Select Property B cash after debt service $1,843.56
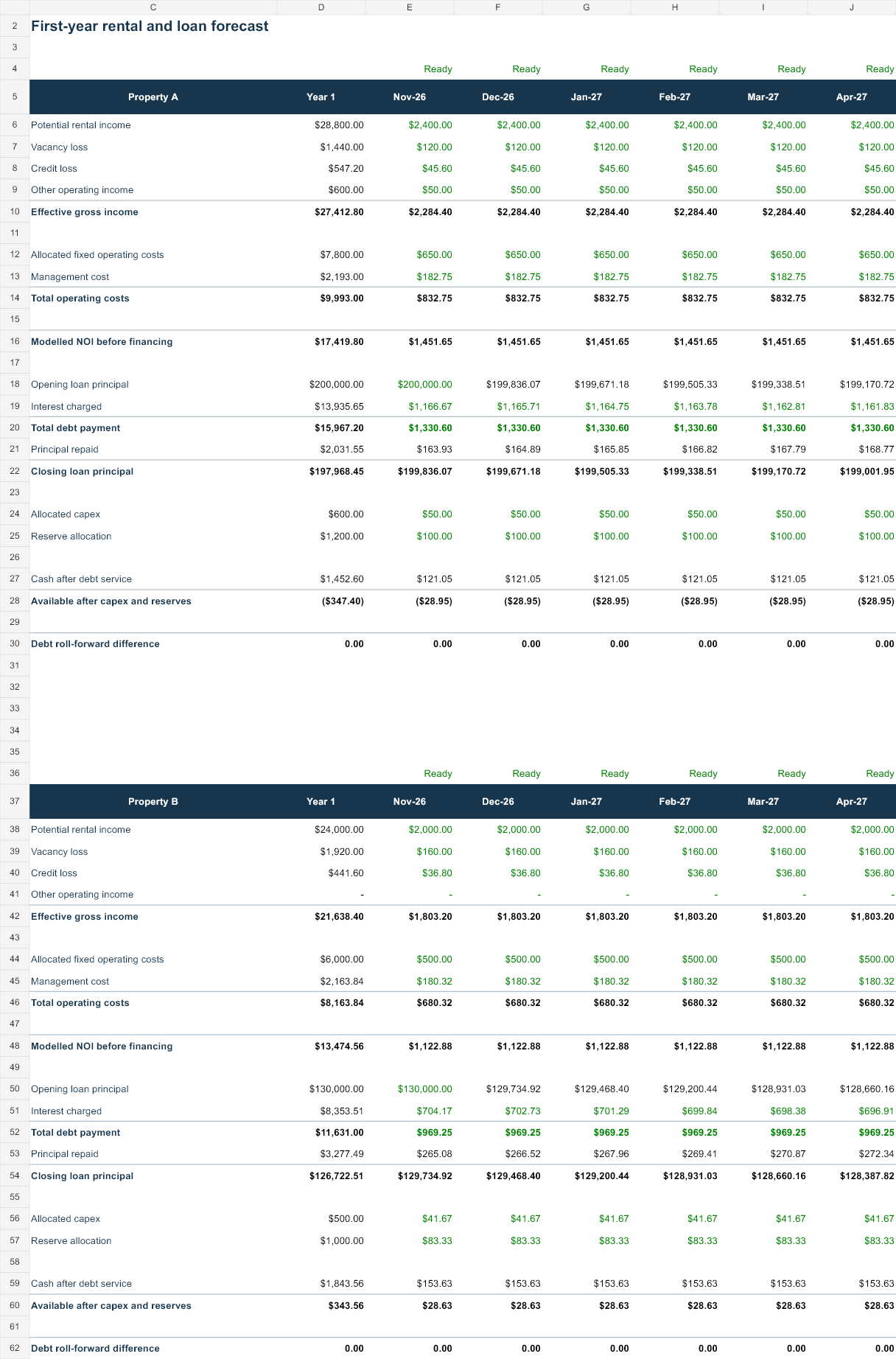The height and width of the screenshot is (1359, 896). pyautogui.click(x=342, y=1284)
